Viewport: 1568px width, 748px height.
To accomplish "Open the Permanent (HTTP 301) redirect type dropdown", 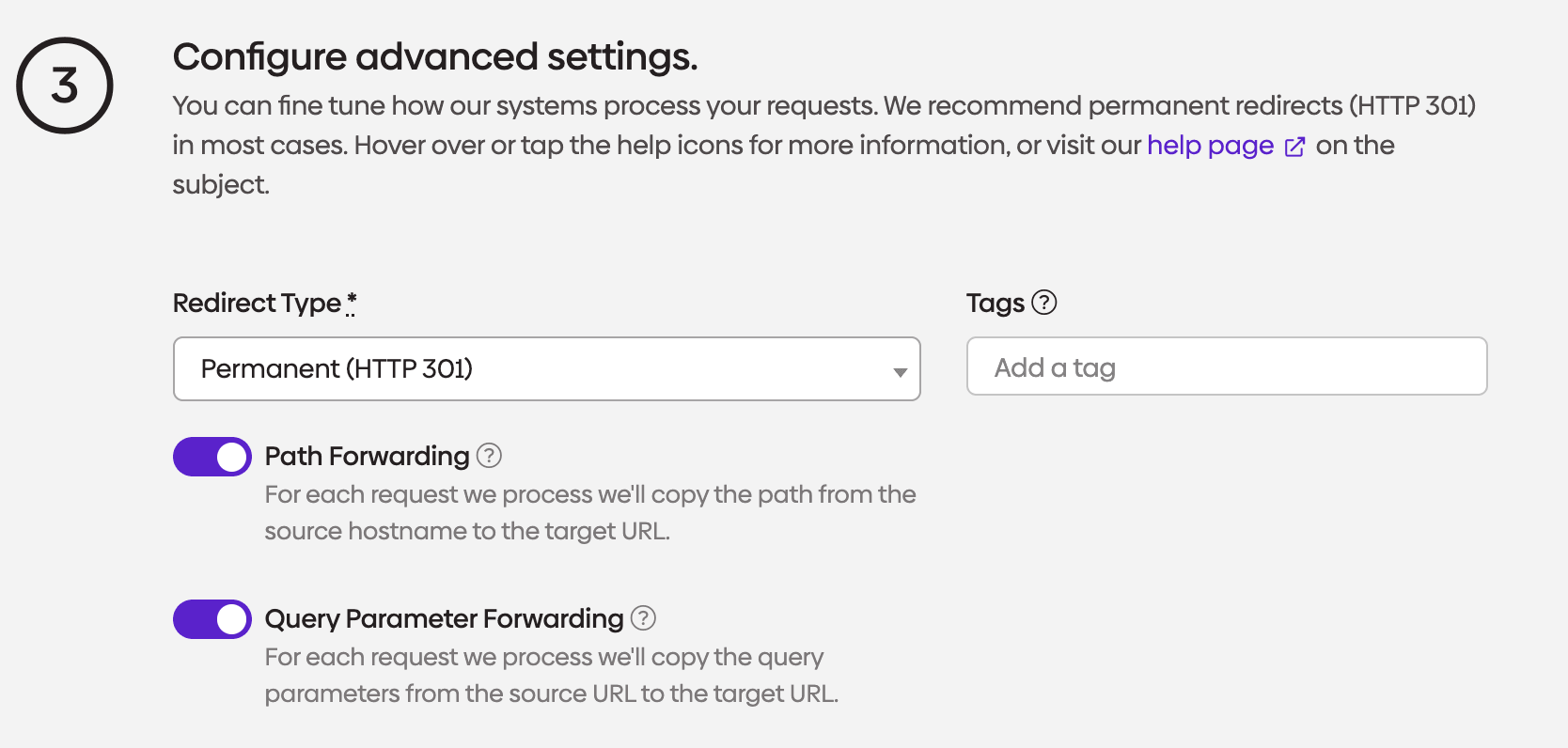I will pos(545,368).
